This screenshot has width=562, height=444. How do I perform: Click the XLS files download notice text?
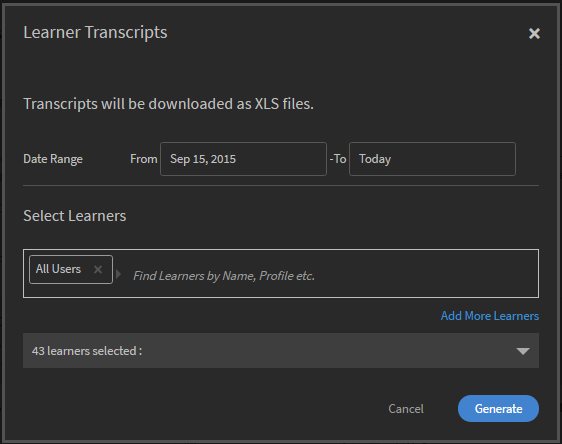coord(168,104)
